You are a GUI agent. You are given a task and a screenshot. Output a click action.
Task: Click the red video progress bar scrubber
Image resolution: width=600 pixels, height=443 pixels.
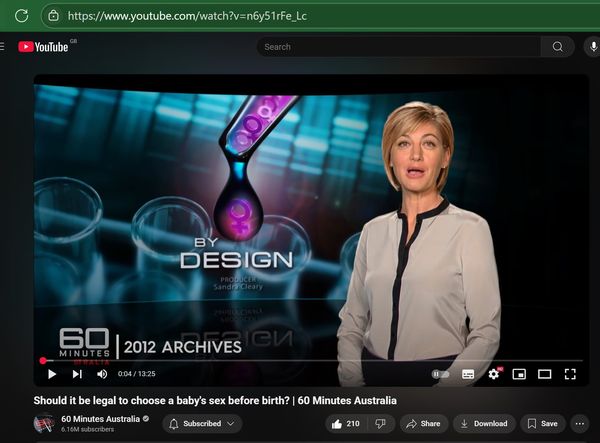43,360
